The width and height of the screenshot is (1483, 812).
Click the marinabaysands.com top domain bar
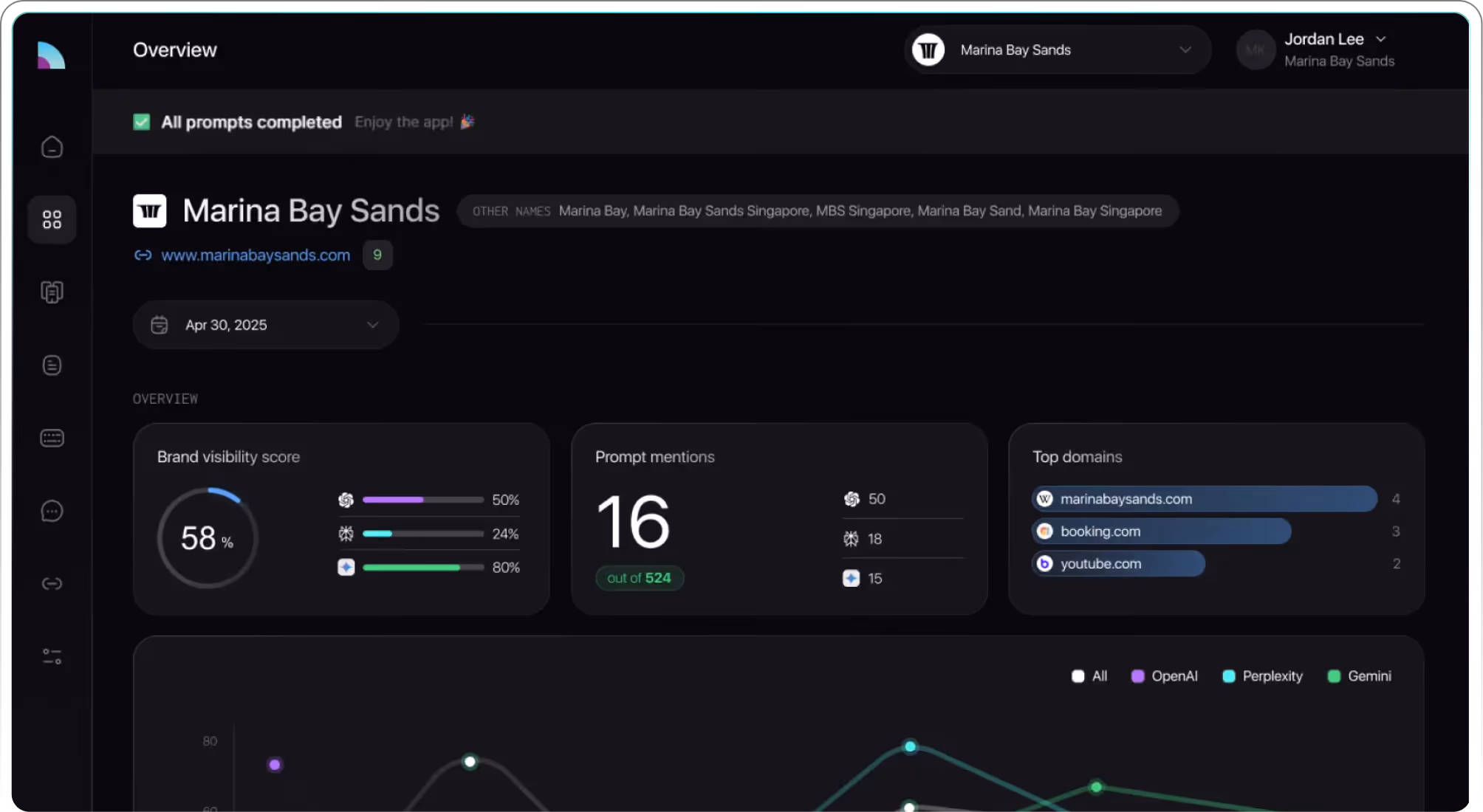click(x=1204, y=499)
